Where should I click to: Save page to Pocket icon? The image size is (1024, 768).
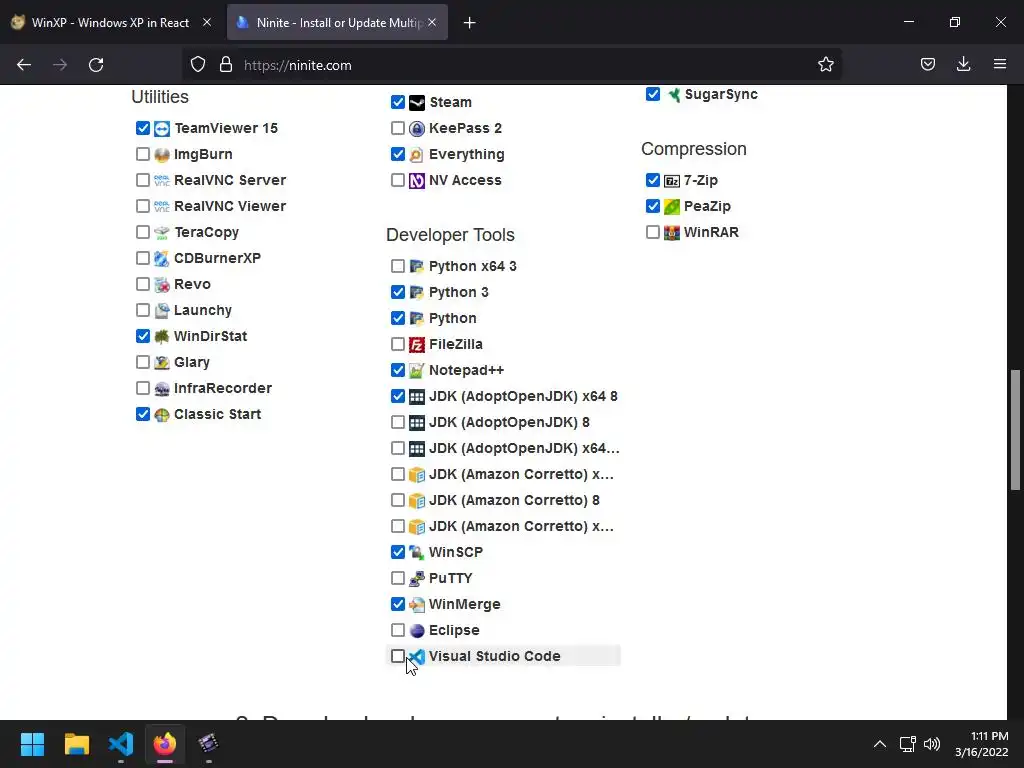927,64
